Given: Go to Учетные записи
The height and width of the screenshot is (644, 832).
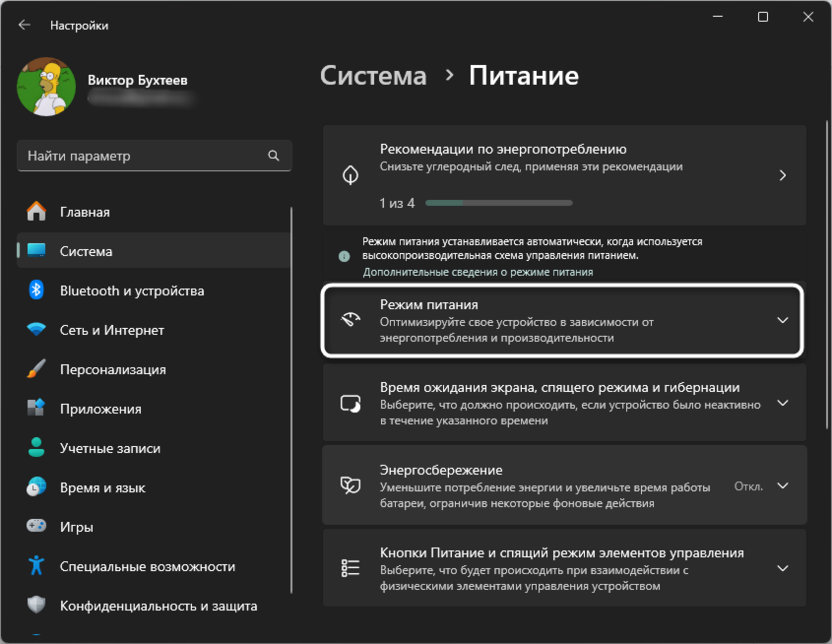Looking at the screenshot, I should click(x=154, y=448).
